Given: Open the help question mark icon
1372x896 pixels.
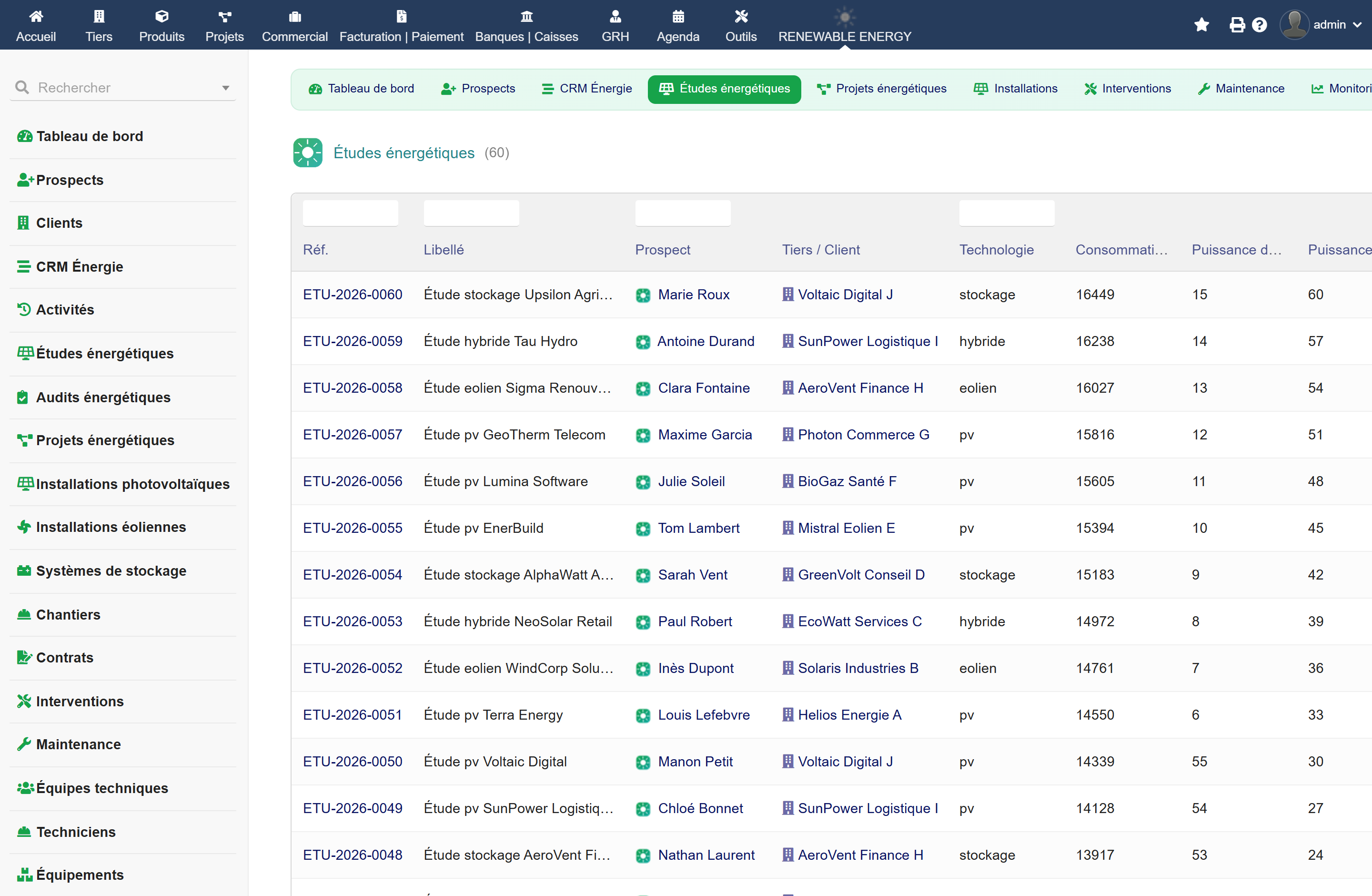Looking at the screenshot, I should [x=1259, y=25].
